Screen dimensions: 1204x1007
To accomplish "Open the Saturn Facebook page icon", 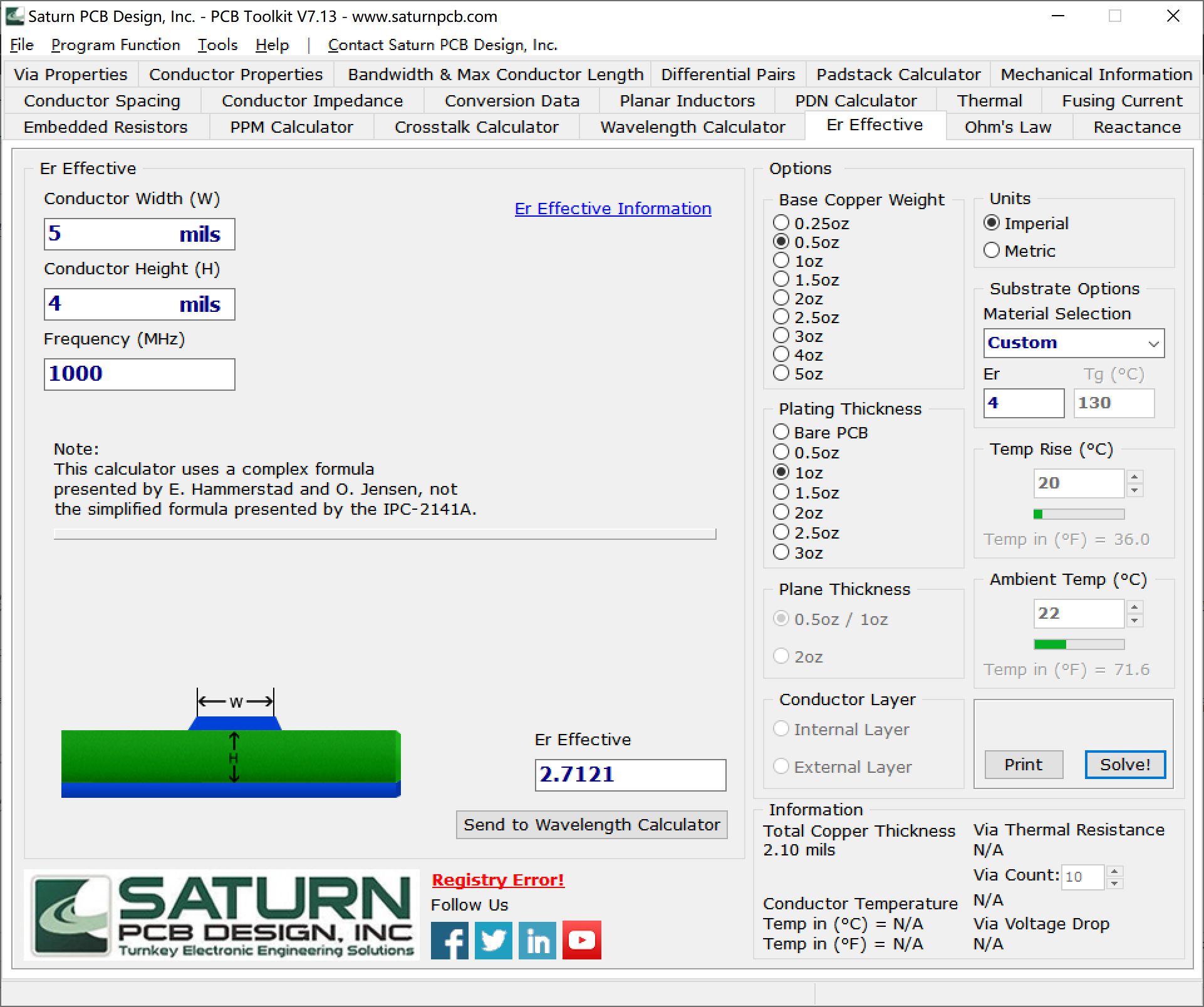I will 449,939.
